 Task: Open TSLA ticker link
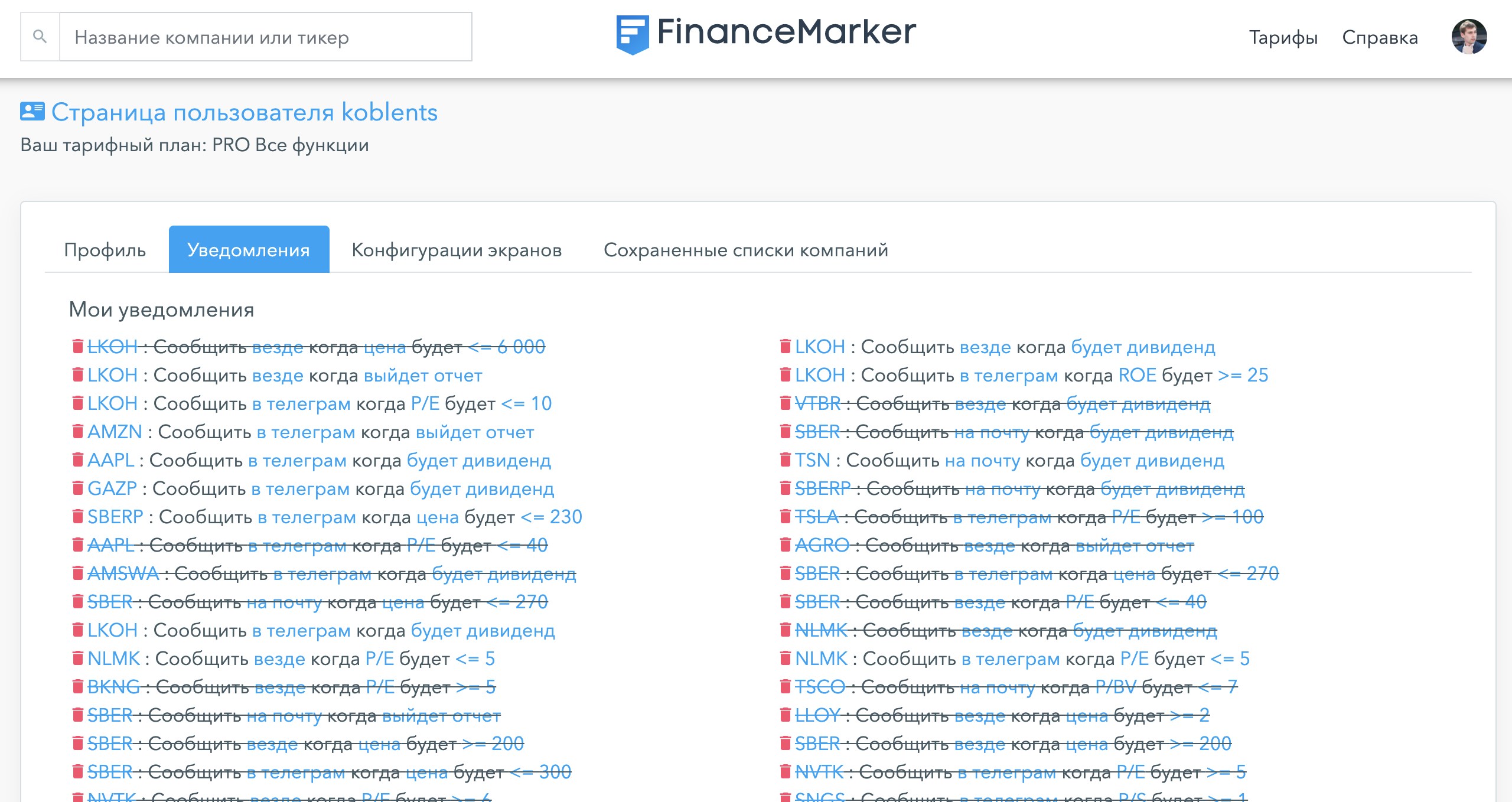817,517
